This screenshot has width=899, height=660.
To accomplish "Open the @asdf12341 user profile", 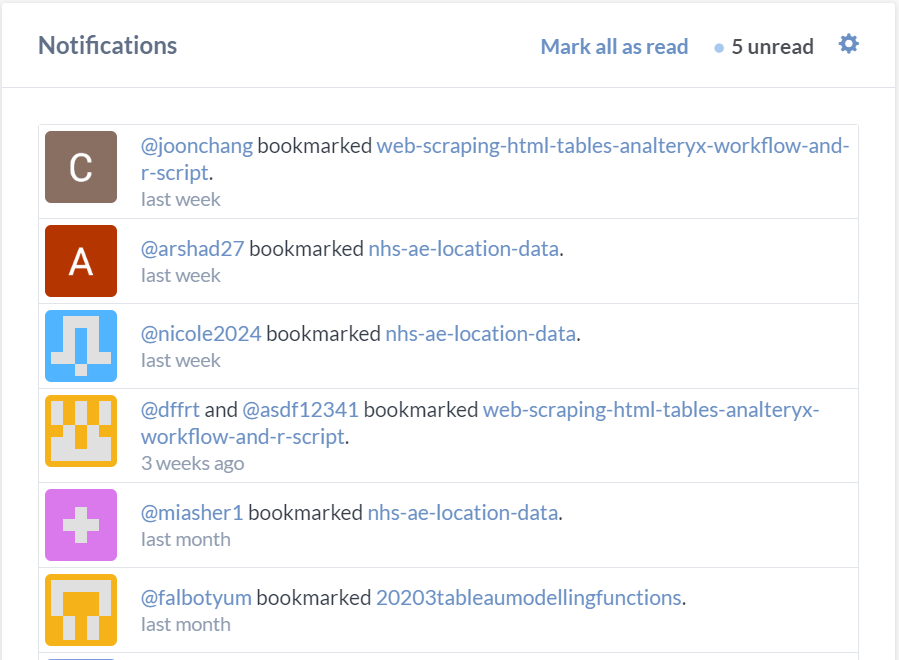I will (300, 410).
